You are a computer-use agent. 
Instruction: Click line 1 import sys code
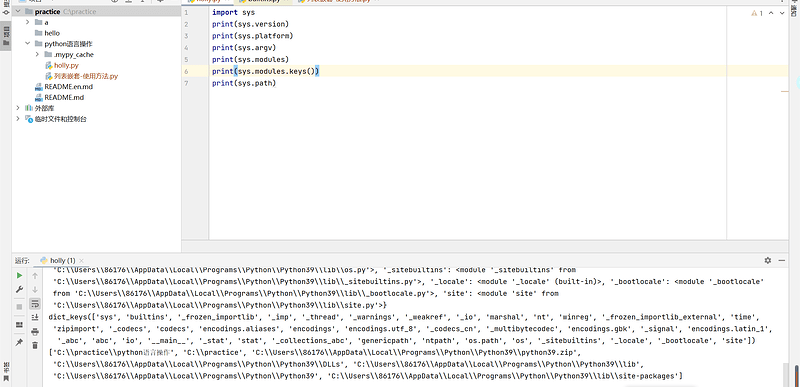[x=233, y=12]
